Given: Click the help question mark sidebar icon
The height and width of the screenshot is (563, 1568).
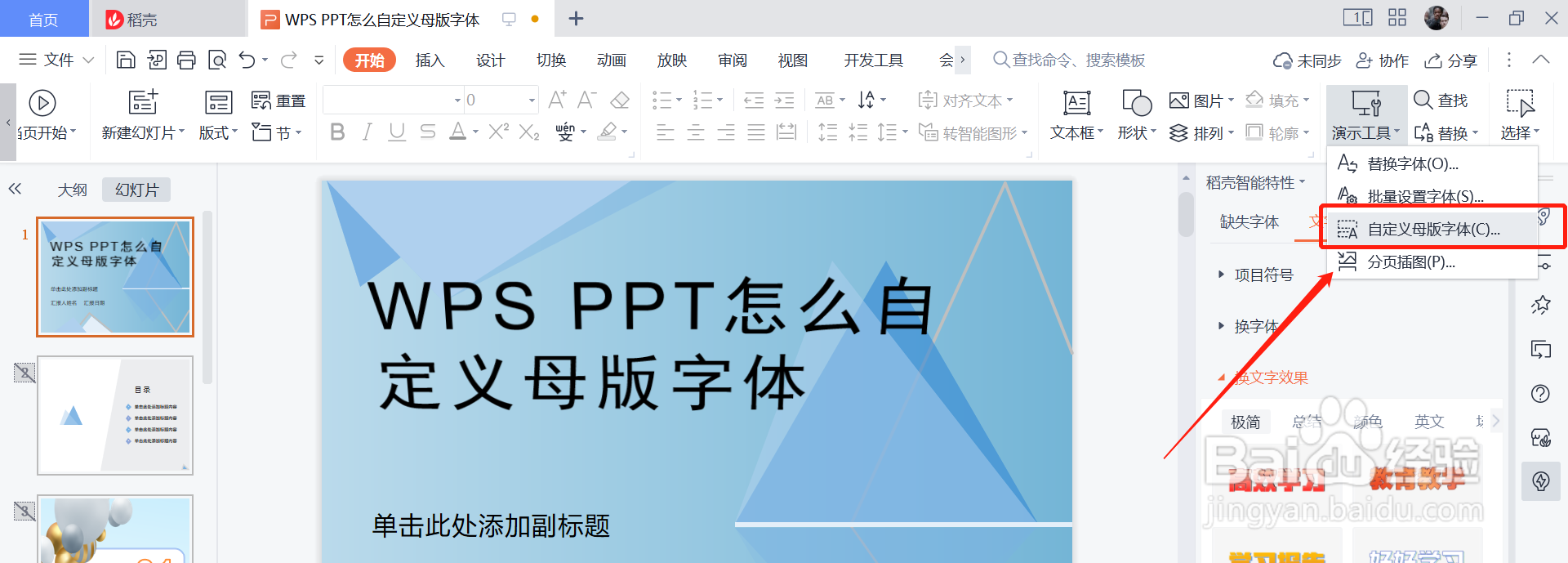Looking at the screenshot, I should click(x=1540, y=394).
